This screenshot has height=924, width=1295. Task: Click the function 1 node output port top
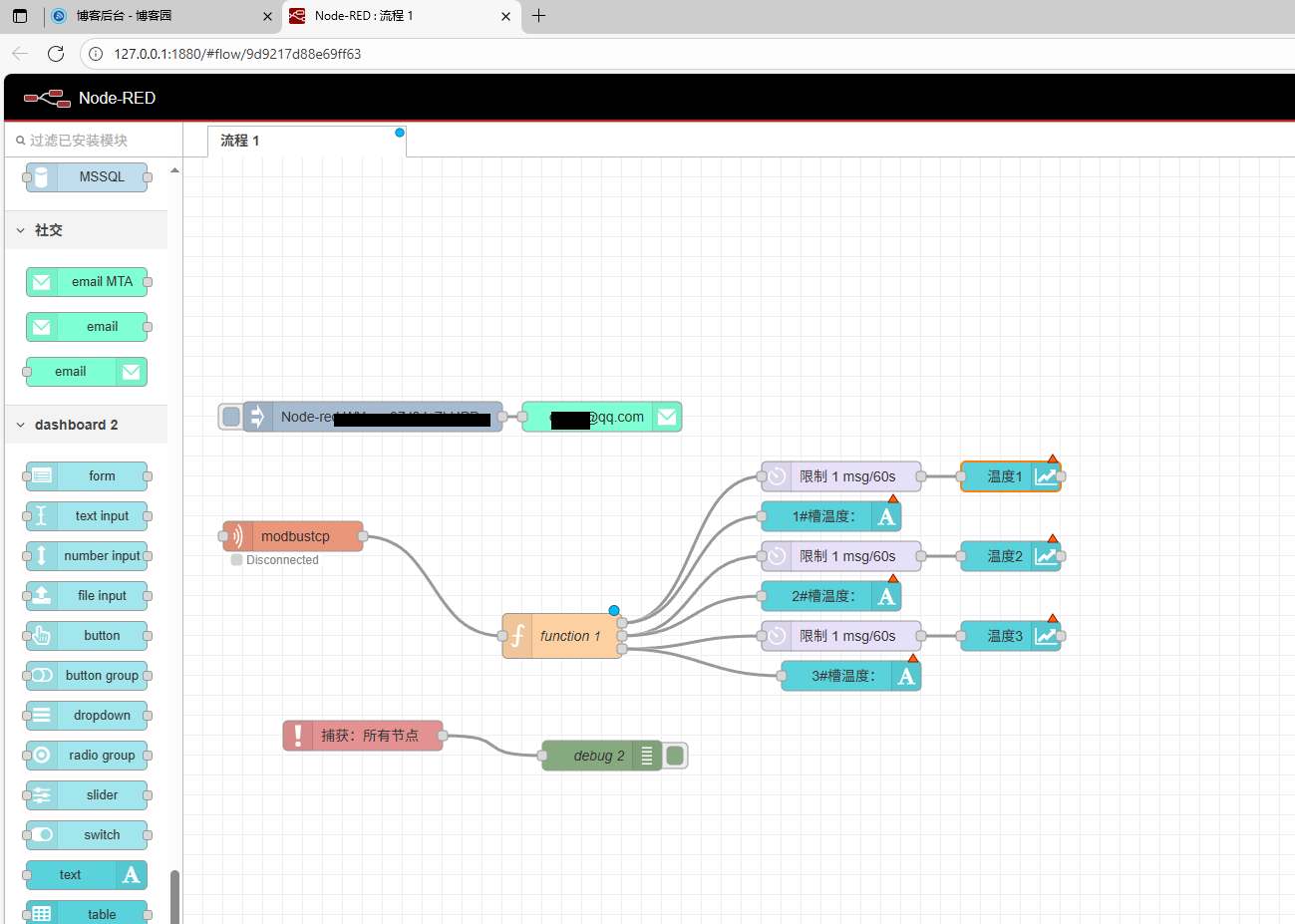tap(622, 623)
